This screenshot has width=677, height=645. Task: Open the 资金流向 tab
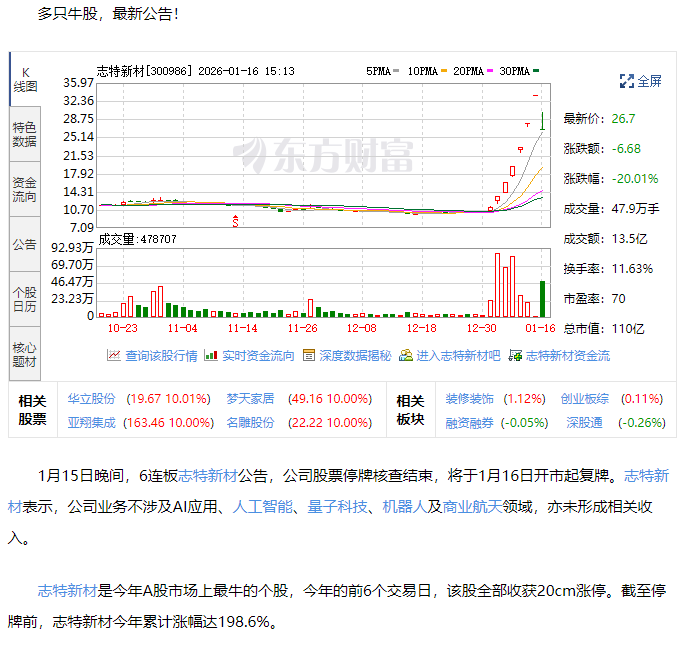pos(25,190)
